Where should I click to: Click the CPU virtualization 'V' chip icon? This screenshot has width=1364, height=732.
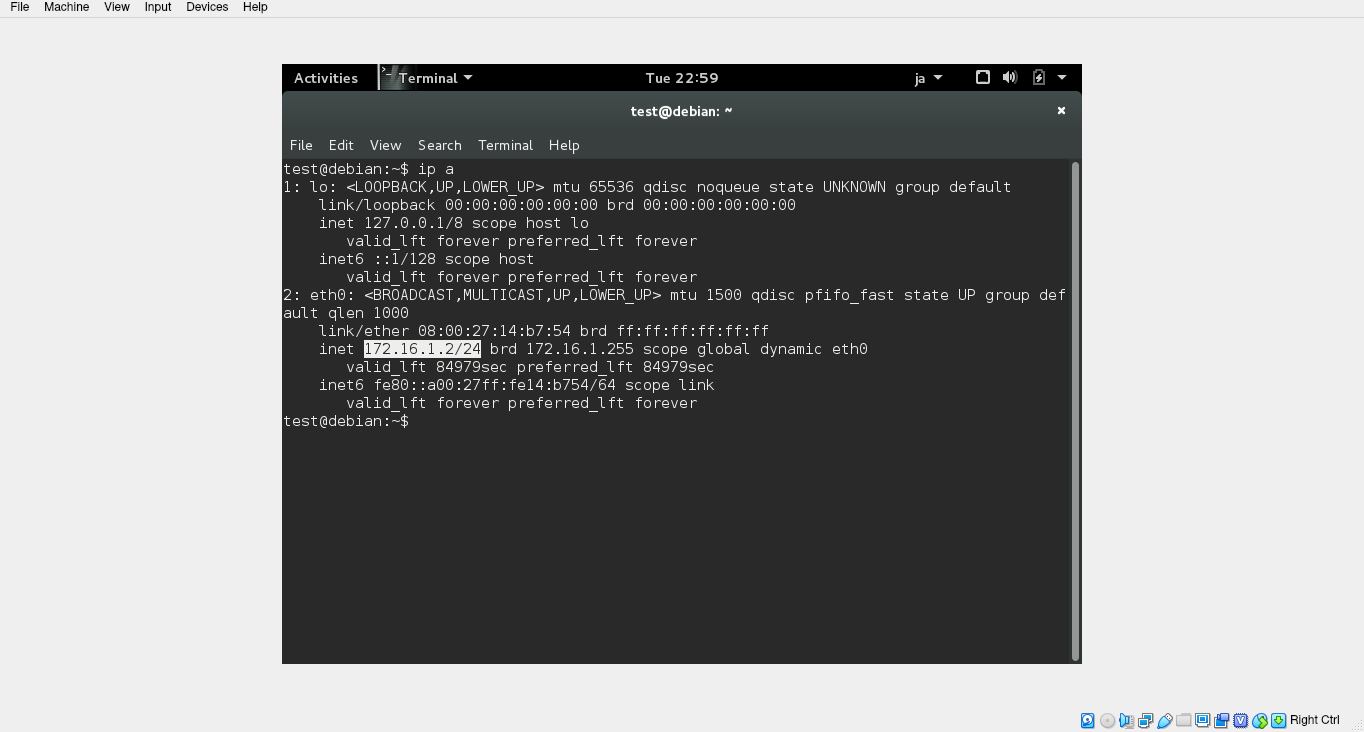pos(1241,720)
